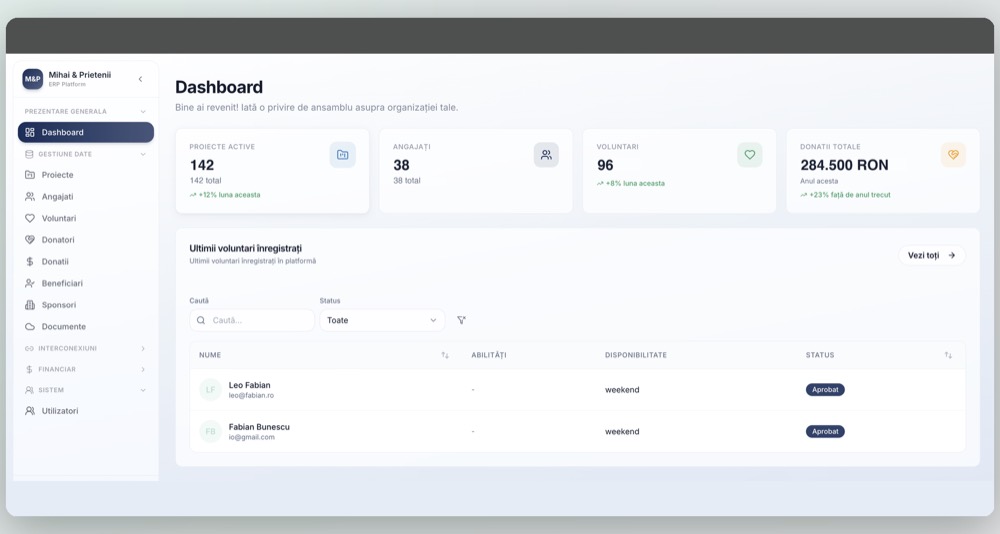Click the people icon in Angajati card

pos(546,155)
